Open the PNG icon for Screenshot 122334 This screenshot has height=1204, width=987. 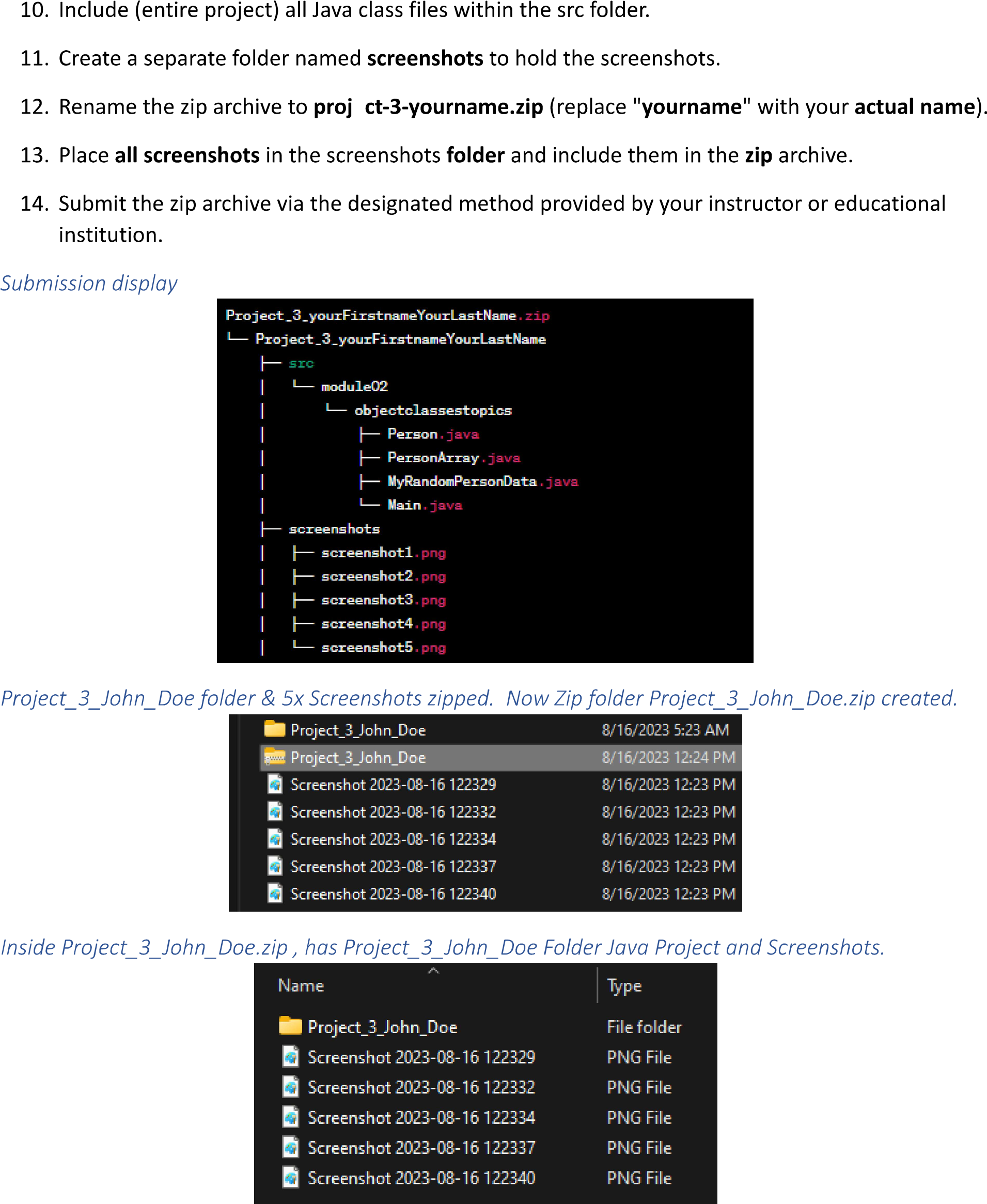click(275, 839)
